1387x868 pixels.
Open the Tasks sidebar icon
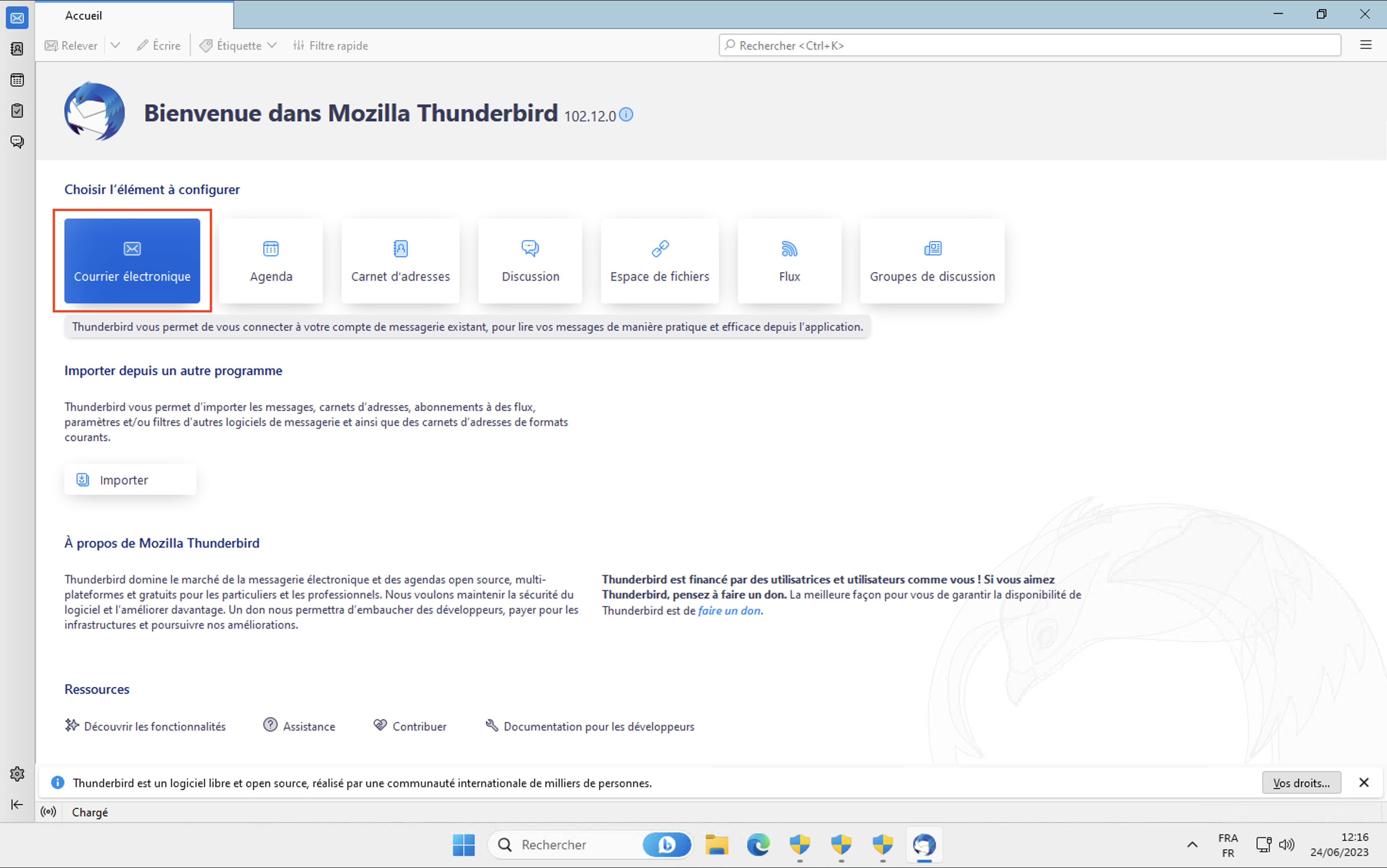17,110
